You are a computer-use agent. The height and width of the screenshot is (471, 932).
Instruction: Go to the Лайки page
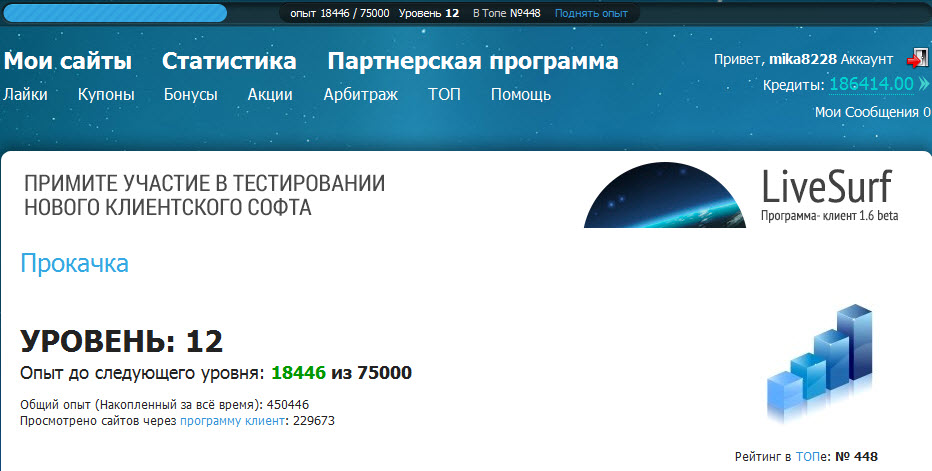pyautogui.click(x=26, y=94)
